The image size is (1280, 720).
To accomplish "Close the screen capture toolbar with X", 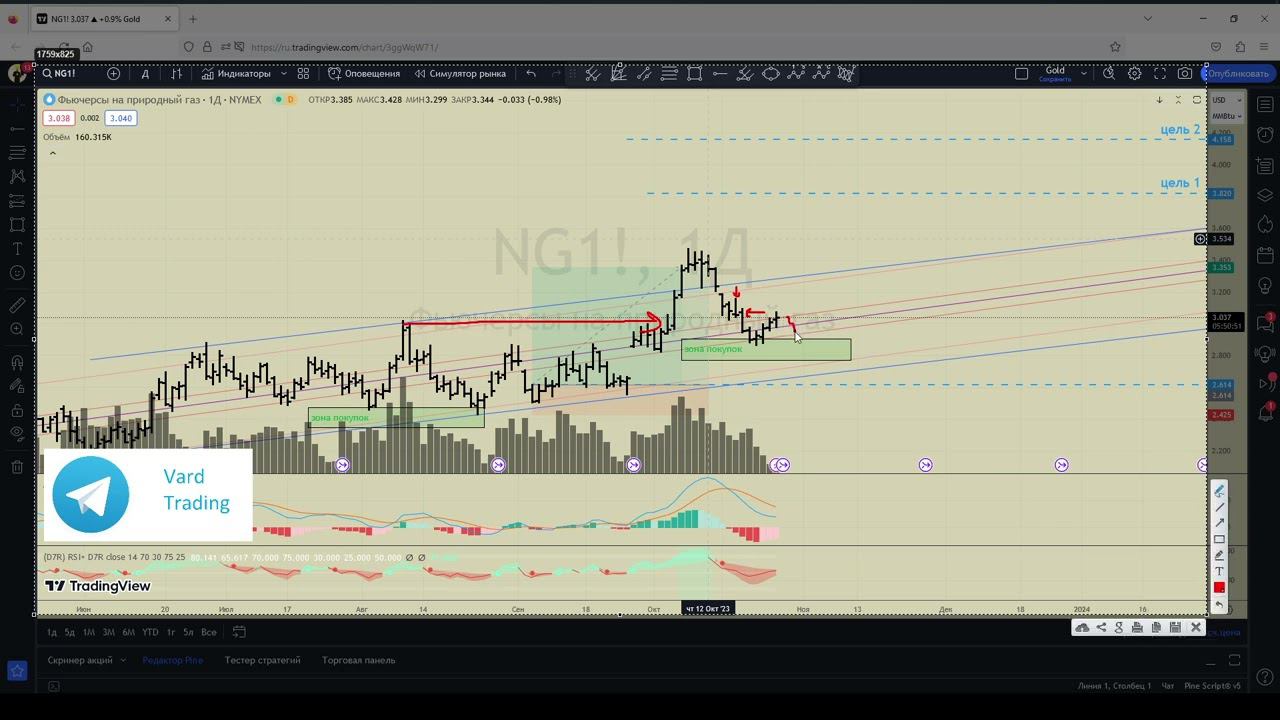I will [x=1195, y=627].
